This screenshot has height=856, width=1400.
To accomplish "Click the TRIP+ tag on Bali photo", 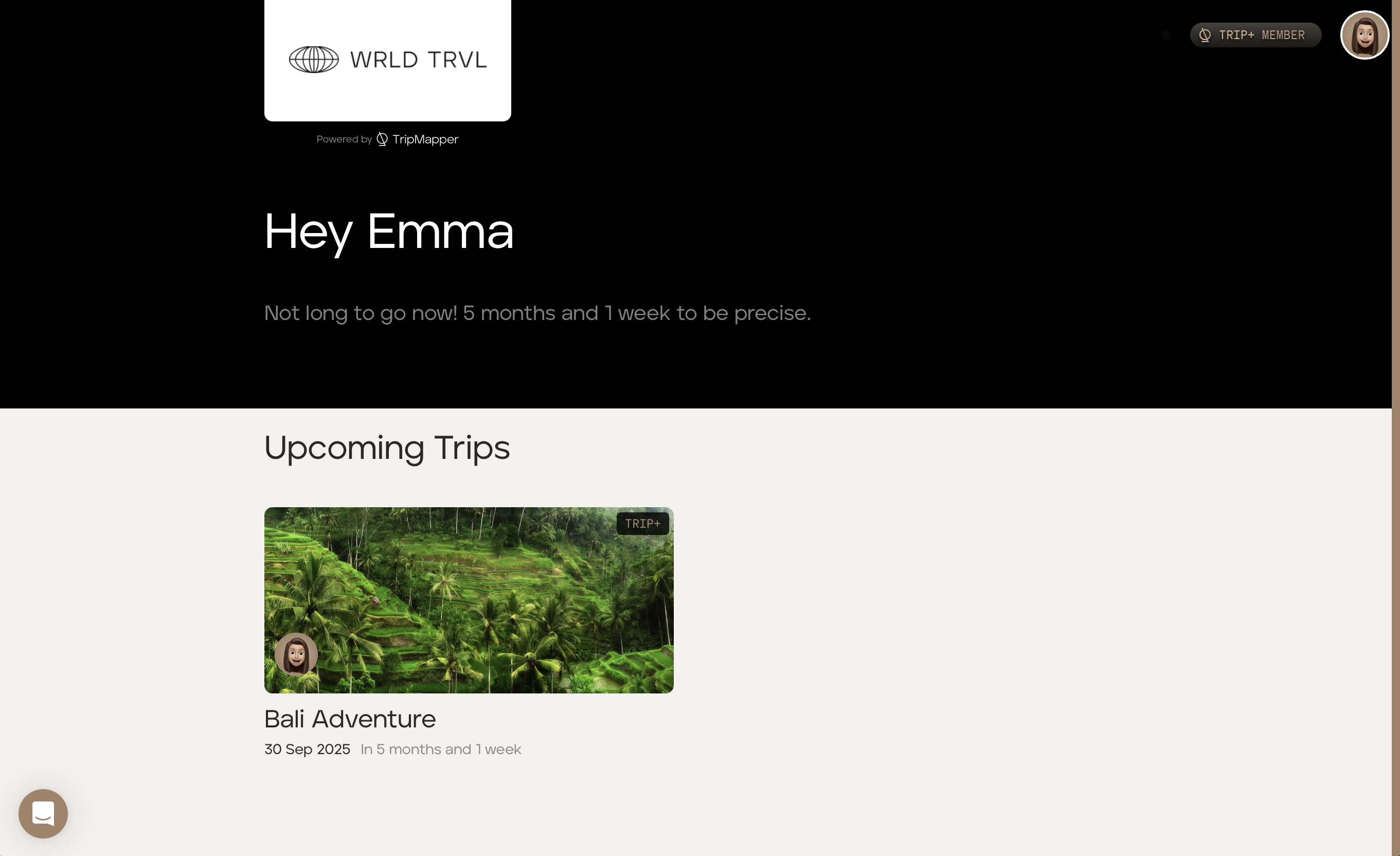I will (x=642, y=524).
